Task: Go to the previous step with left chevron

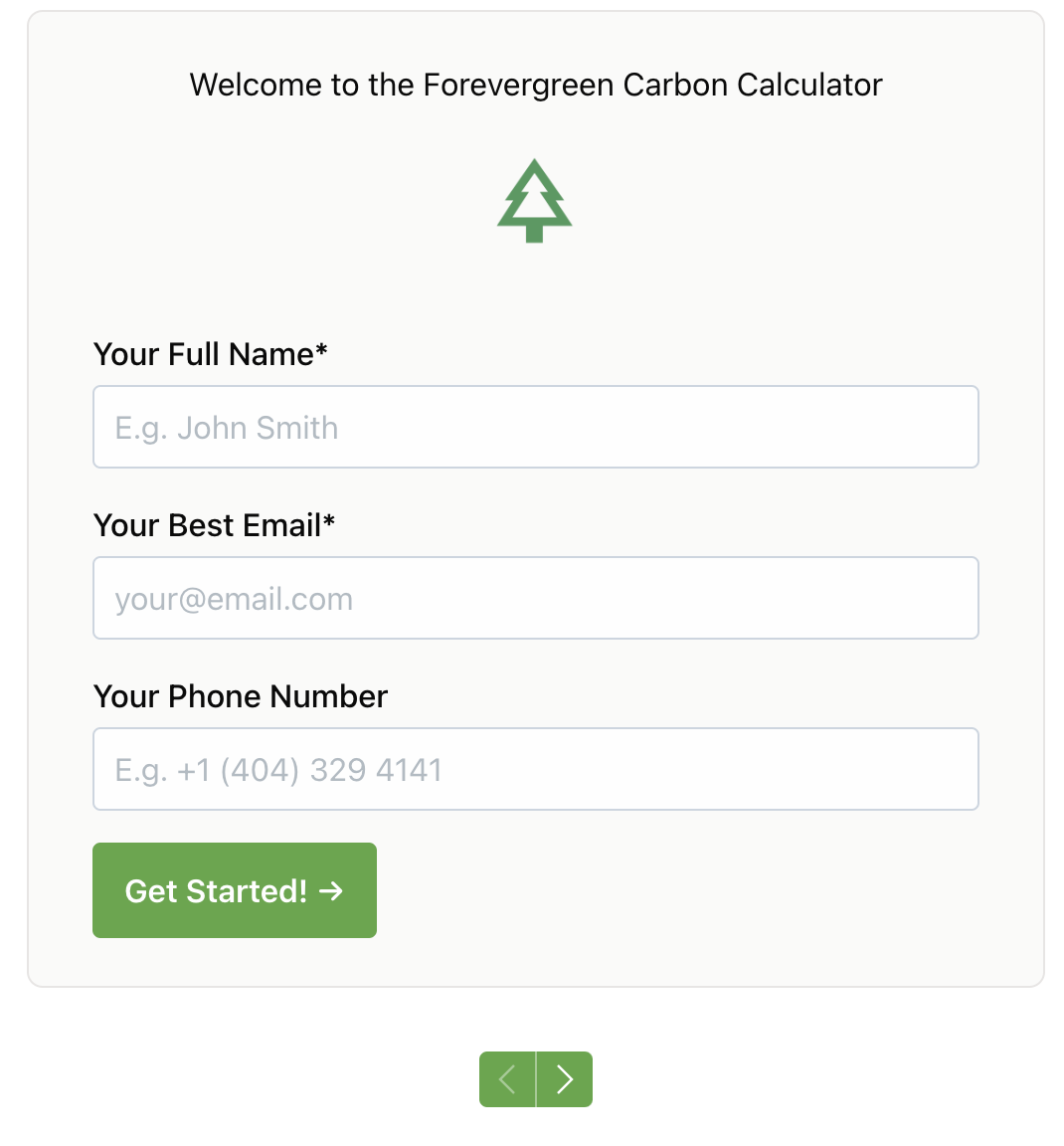Action: 507,1079
